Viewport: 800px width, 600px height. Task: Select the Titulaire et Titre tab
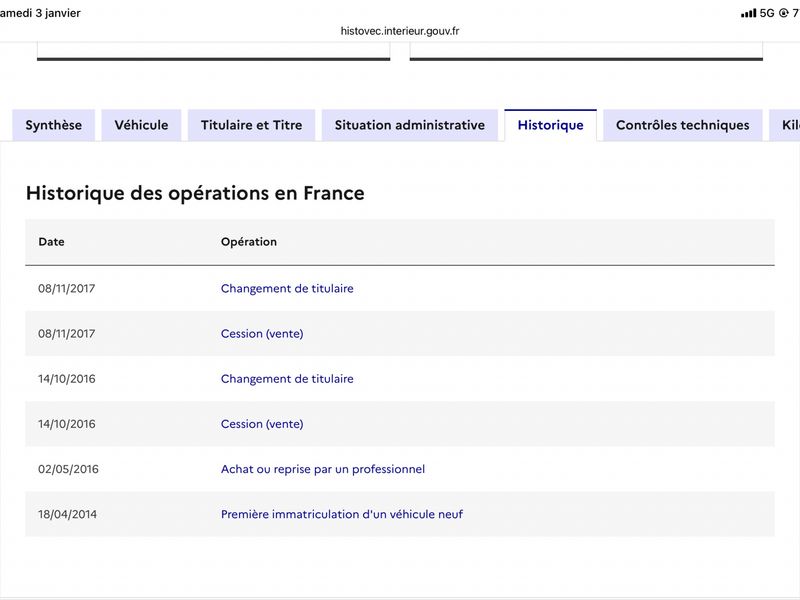click(x=252, y=125)
